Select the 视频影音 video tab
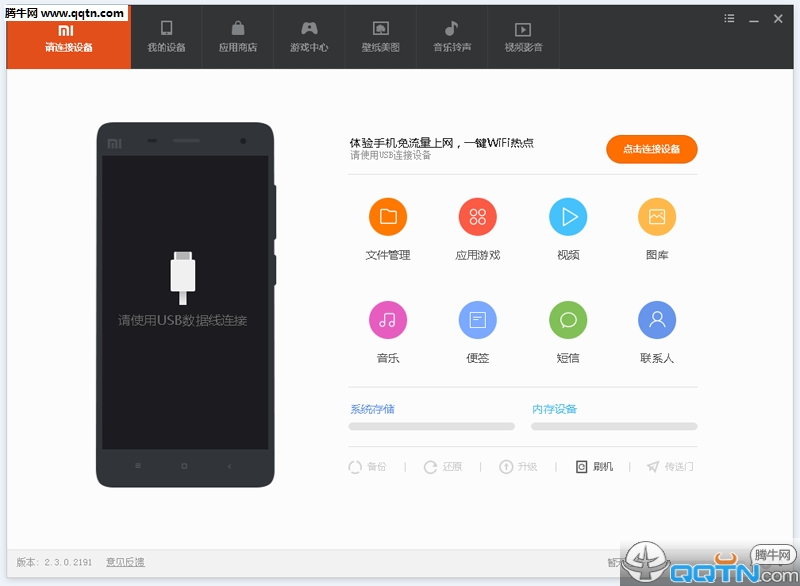Viewport: 800px width, 586px height. (523, 37)
